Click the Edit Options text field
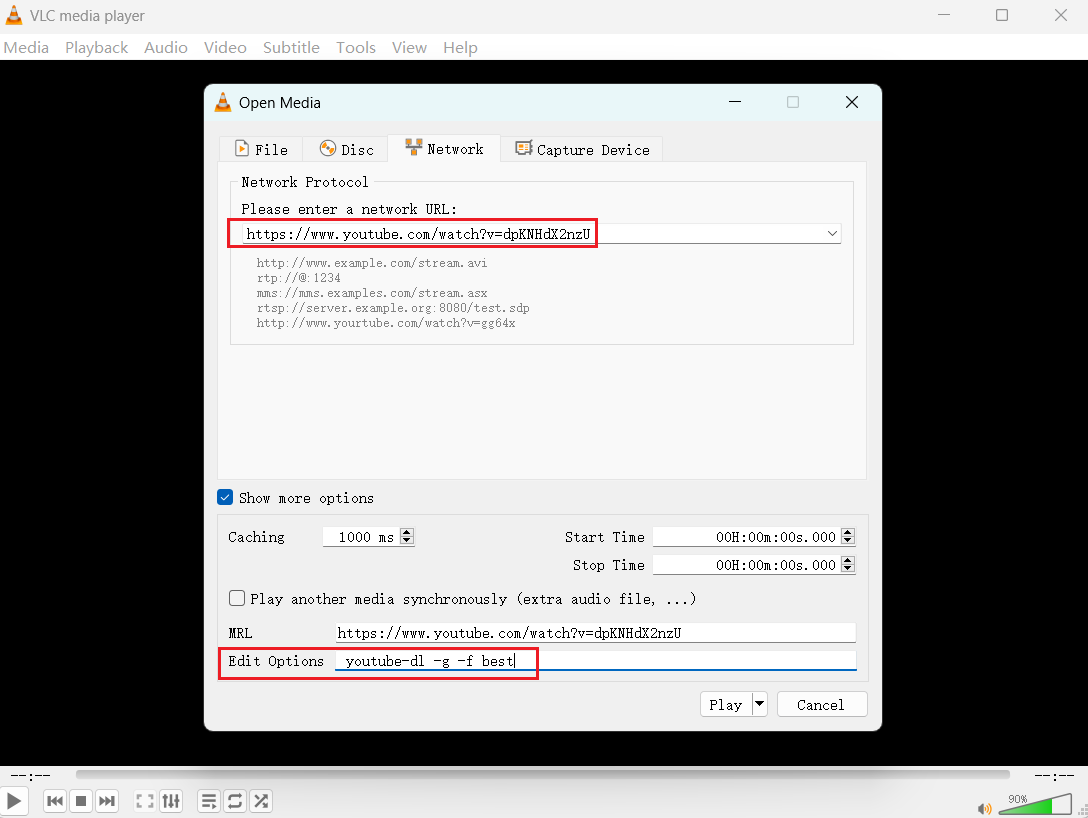The image size is (1088, 818). (x=595, y=661)
